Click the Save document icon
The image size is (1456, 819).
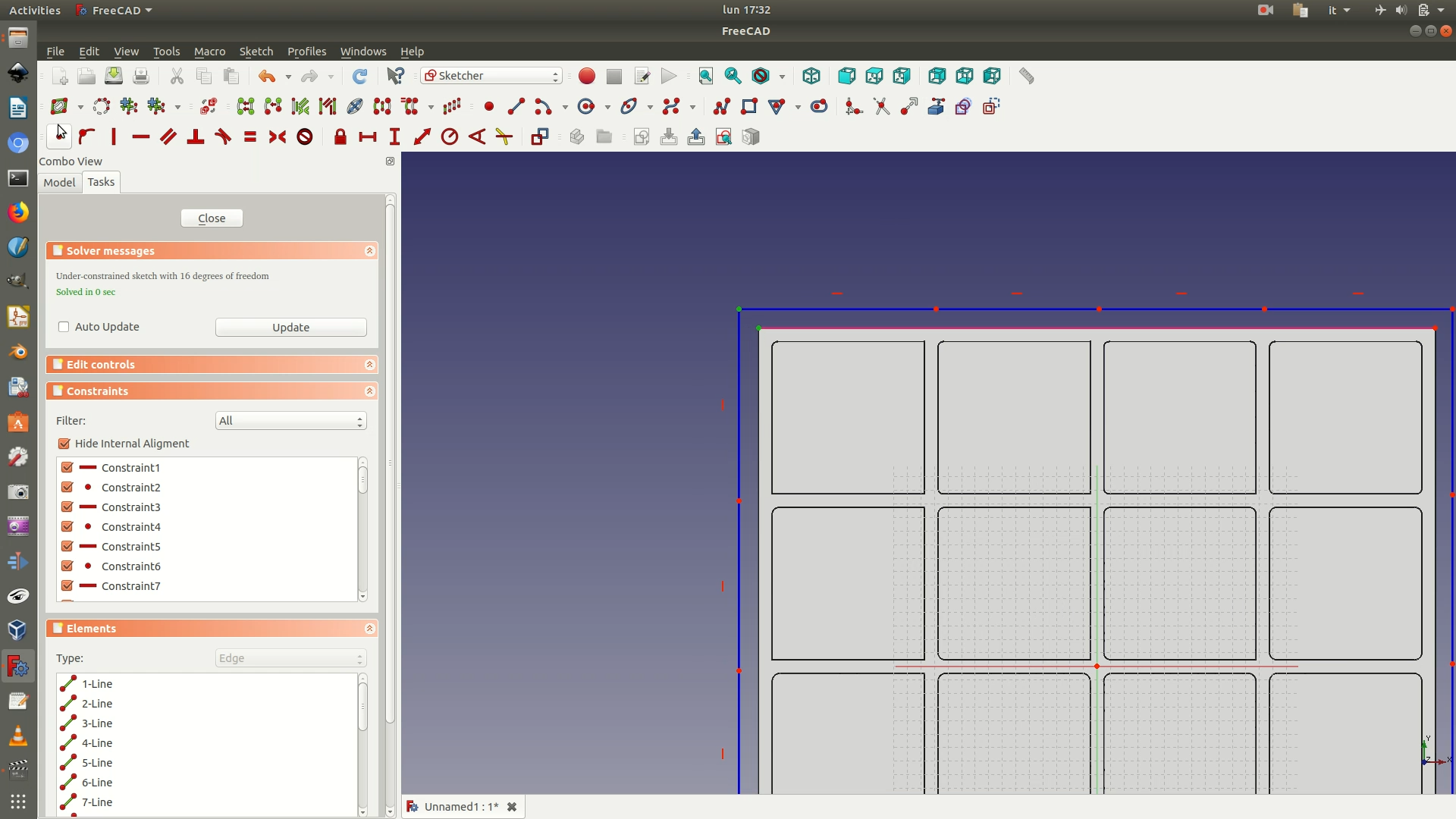[x=114, y=76]
